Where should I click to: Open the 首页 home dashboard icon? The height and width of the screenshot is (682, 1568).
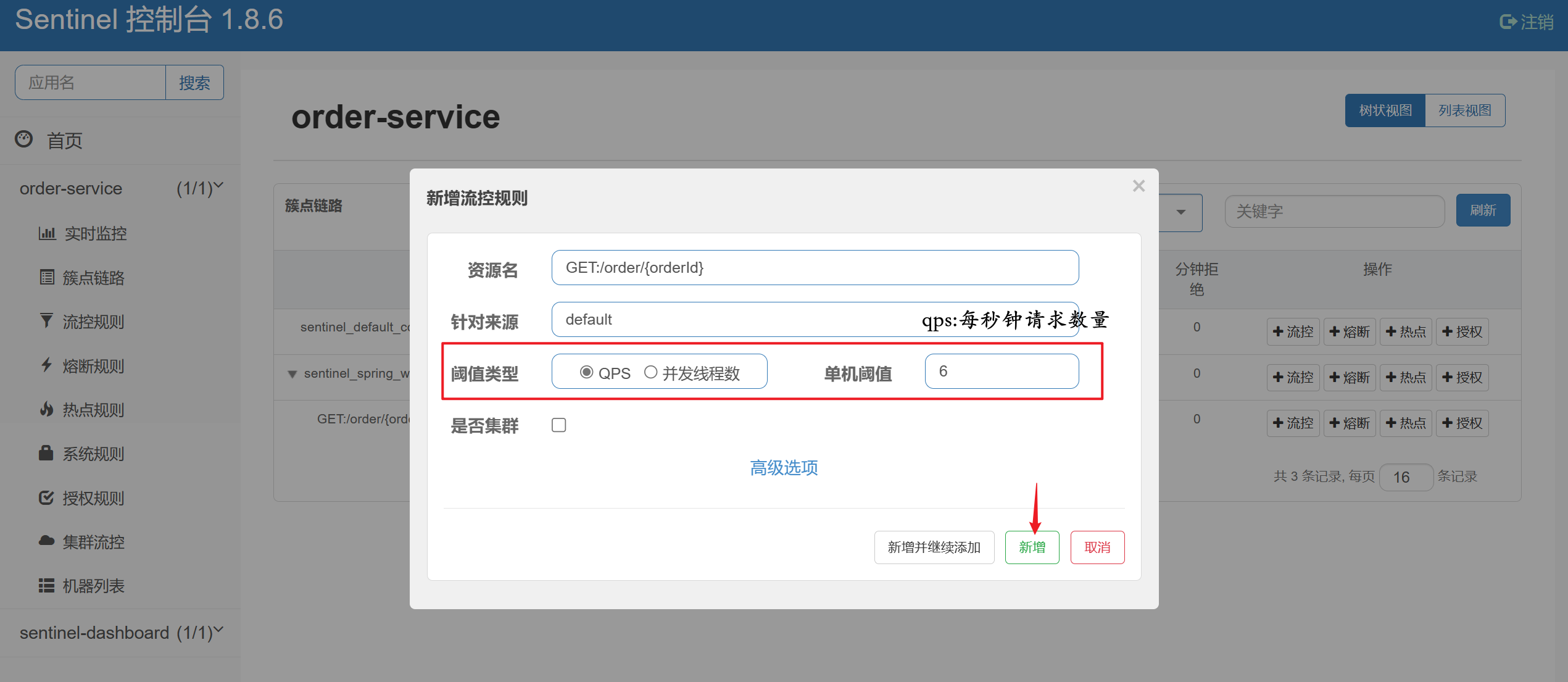[x=24, y=139]
